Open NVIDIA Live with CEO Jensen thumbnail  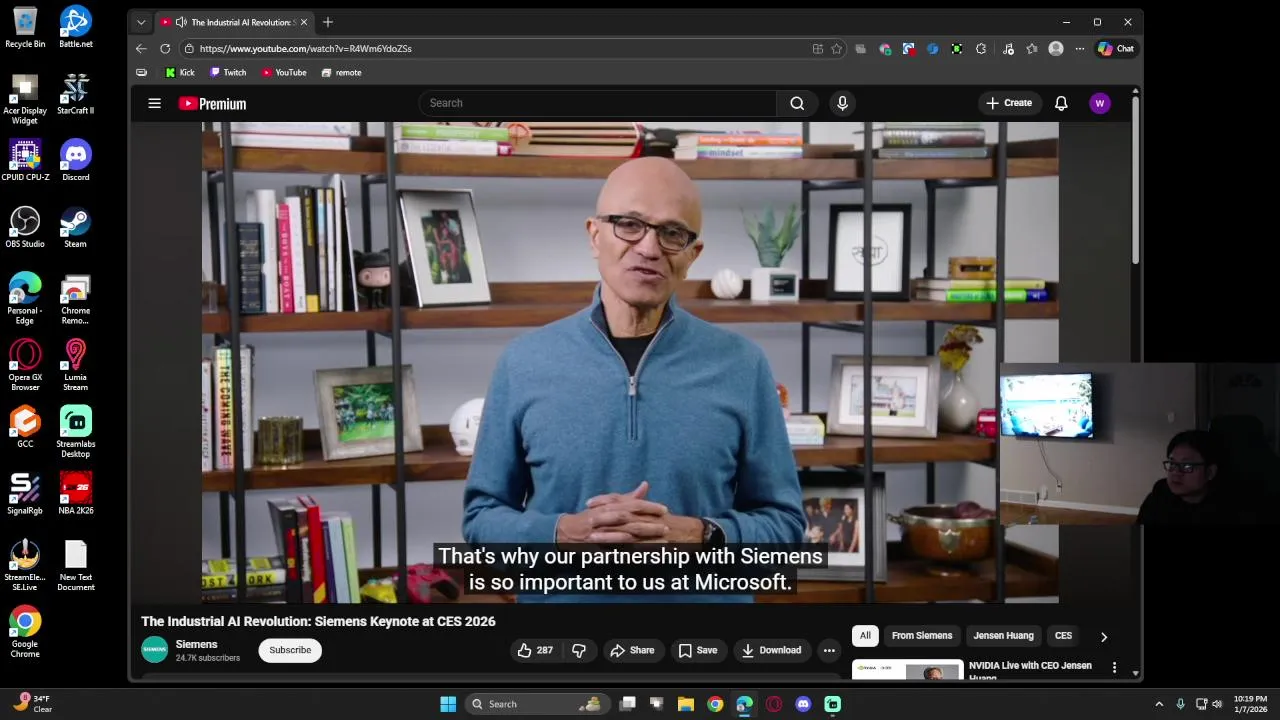(907, 670)
